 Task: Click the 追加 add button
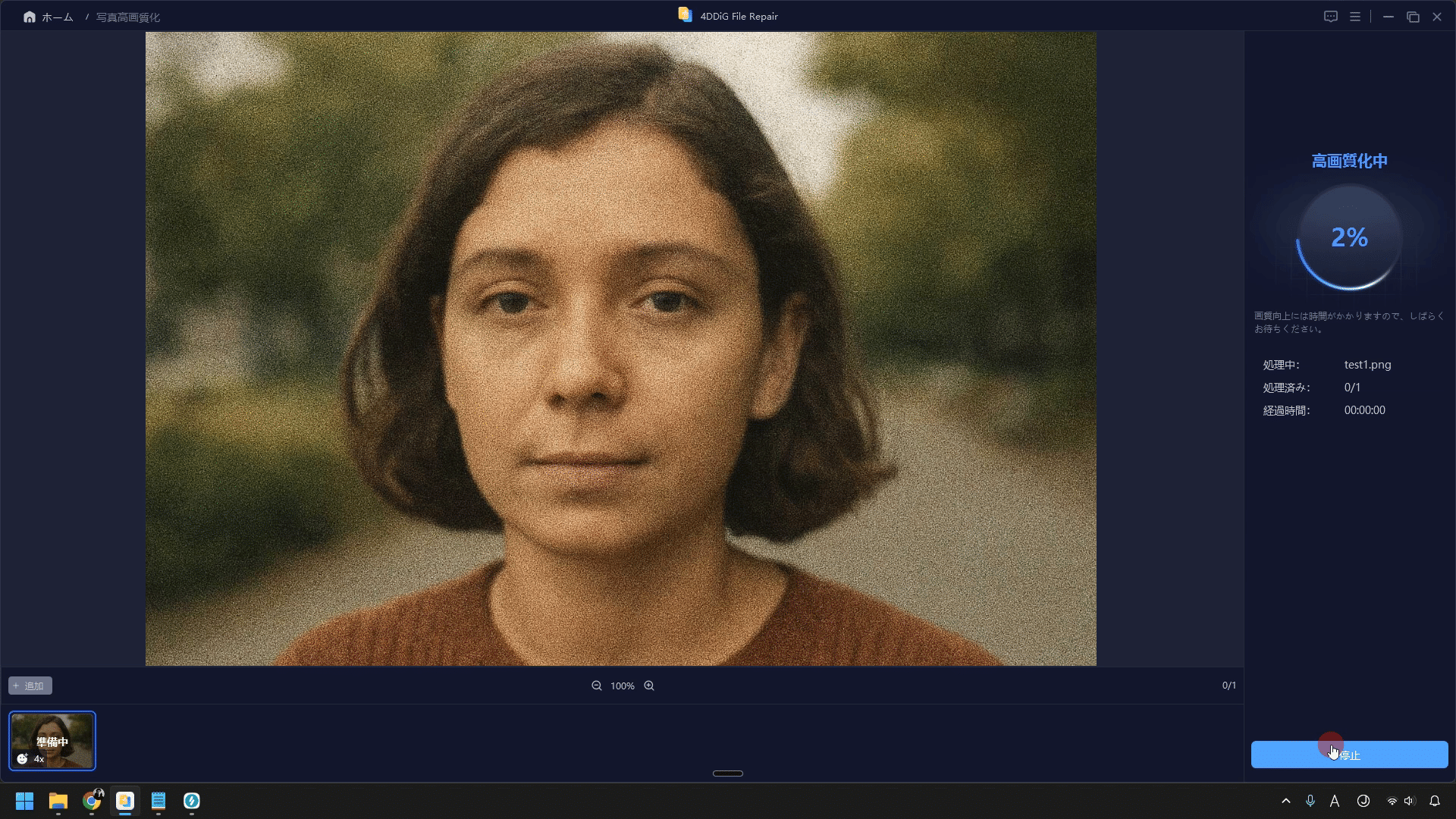[30, 686]
